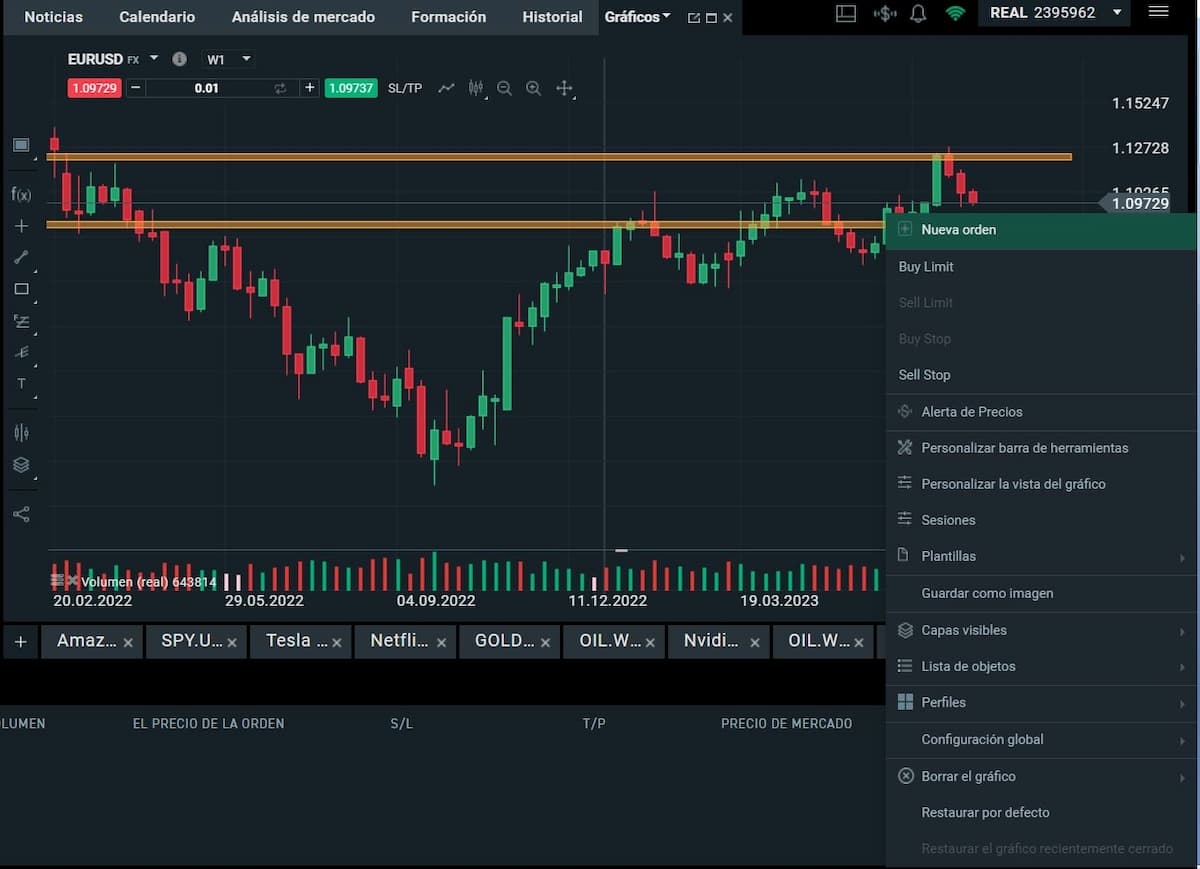Open the notifications bell
1200x869 pixels.
tap(918, 13)
